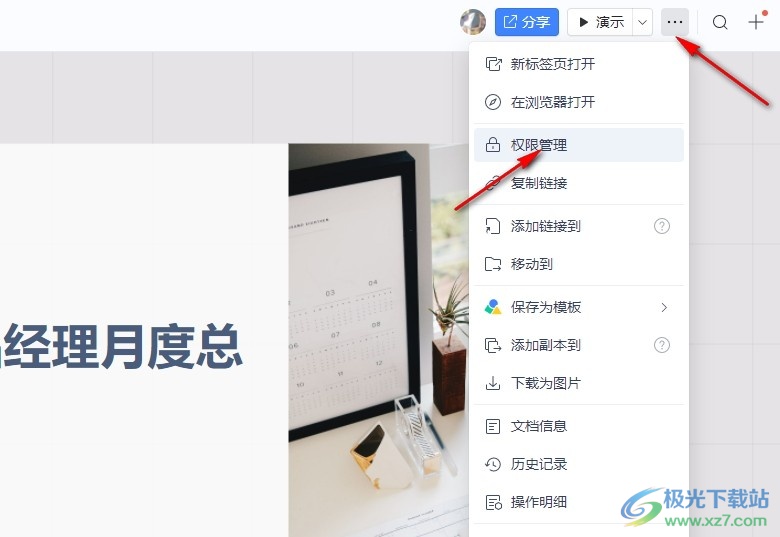The height and width of the screenshot is (537, 780).
Task: Click the history clock icon for 历史记录
Action: pyautogui.click(x=492, y=464)
